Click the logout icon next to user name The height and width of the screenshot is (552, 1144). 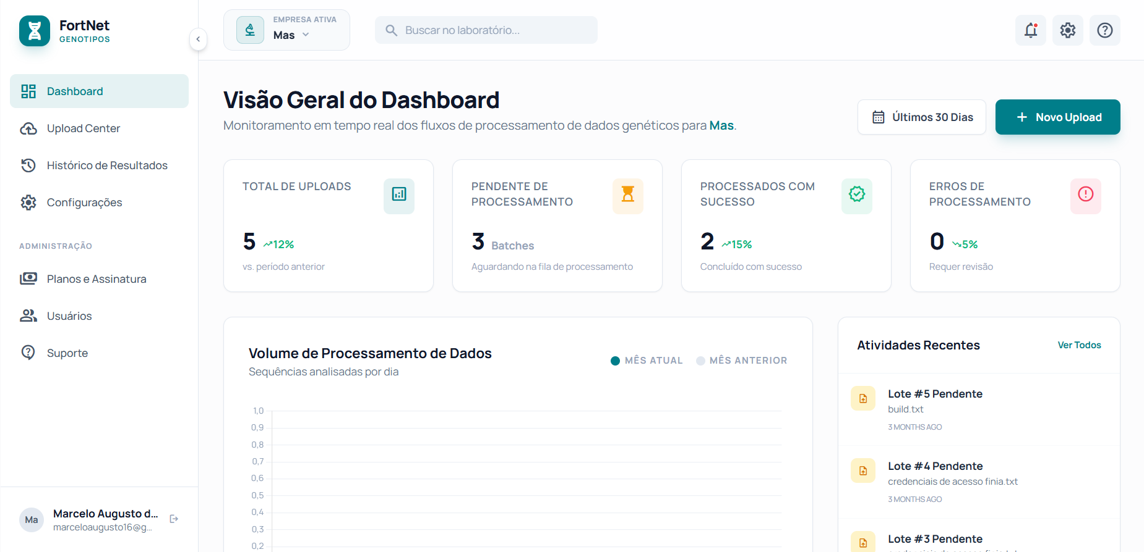pyautogui.click(x=174, y=518)
